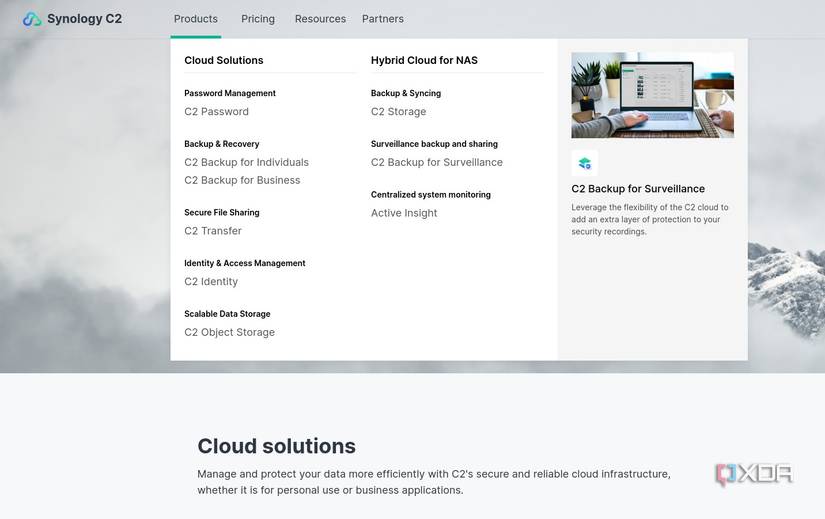The width and height of the screenshot is (825, 519).
Task: Click the laptop promo thumbnail image
Action: (x=652, y=95)
